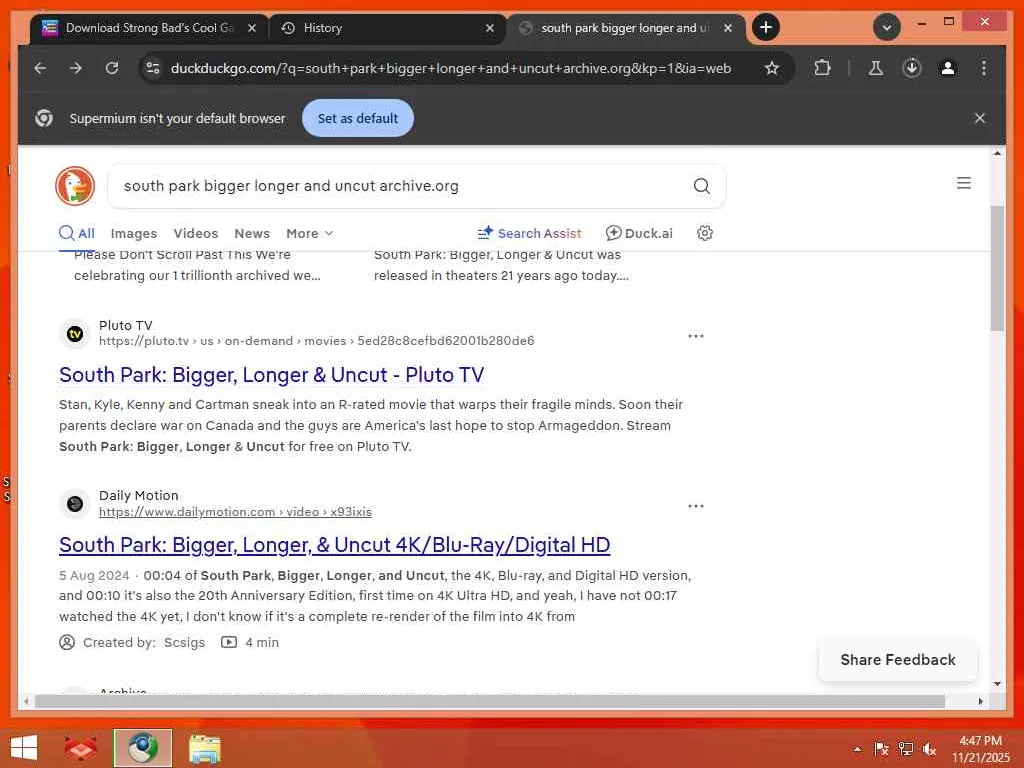Screen dimensions: 1024x768
Task: Close the Download Strong Bad's Cool Game tab
Action: click(x=251, y=28)
